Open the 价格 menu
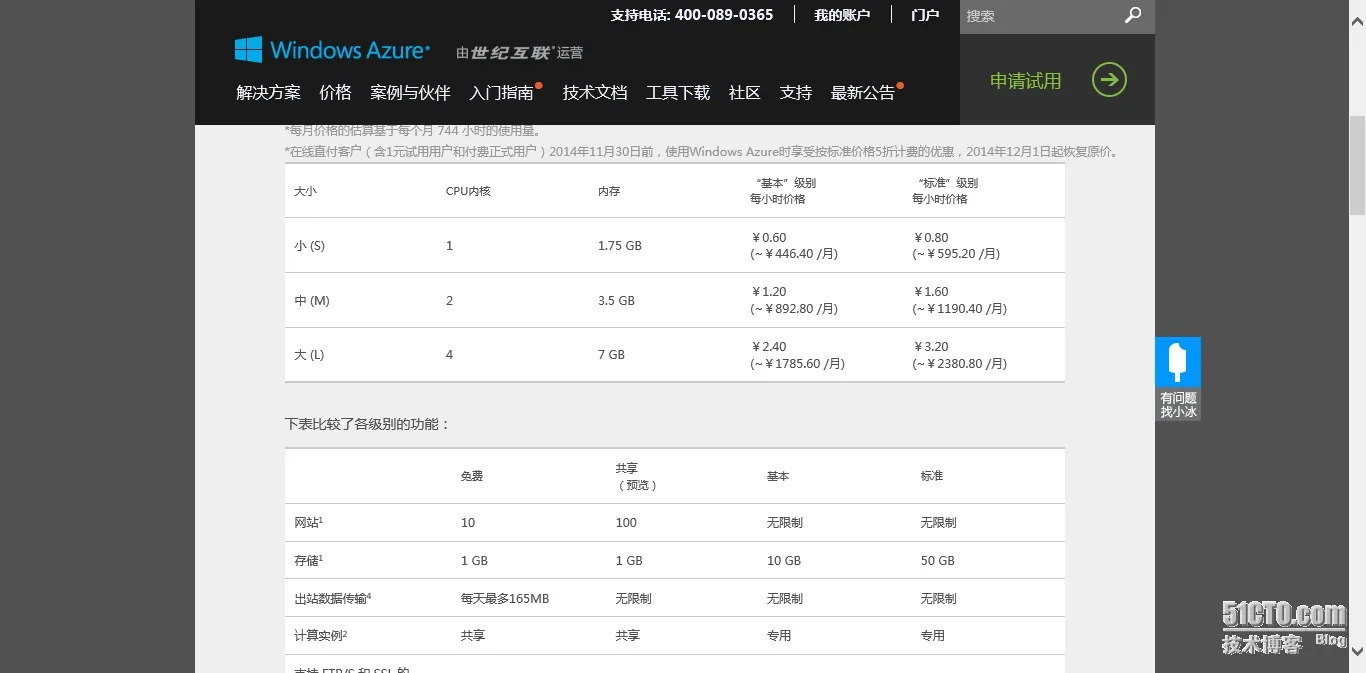Screen dimensions: 1366x673 click(335, 93)
